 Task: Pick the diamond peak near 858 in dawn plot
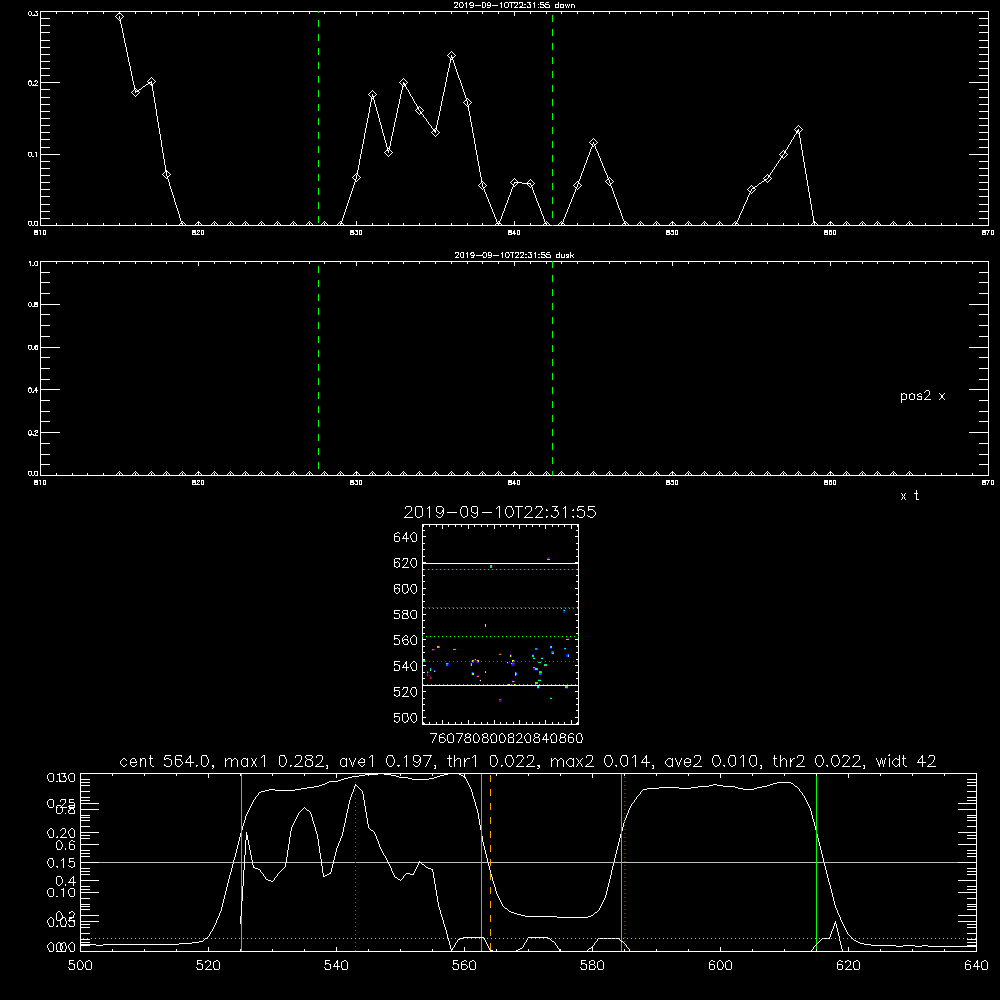[x=798, y=129]
